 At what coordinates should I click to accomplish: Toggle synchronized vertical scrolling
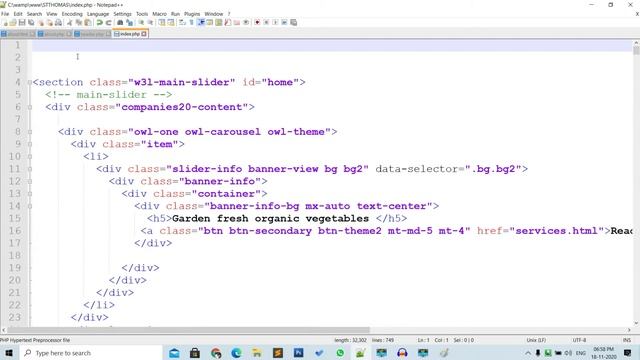(x=162, y=22)
